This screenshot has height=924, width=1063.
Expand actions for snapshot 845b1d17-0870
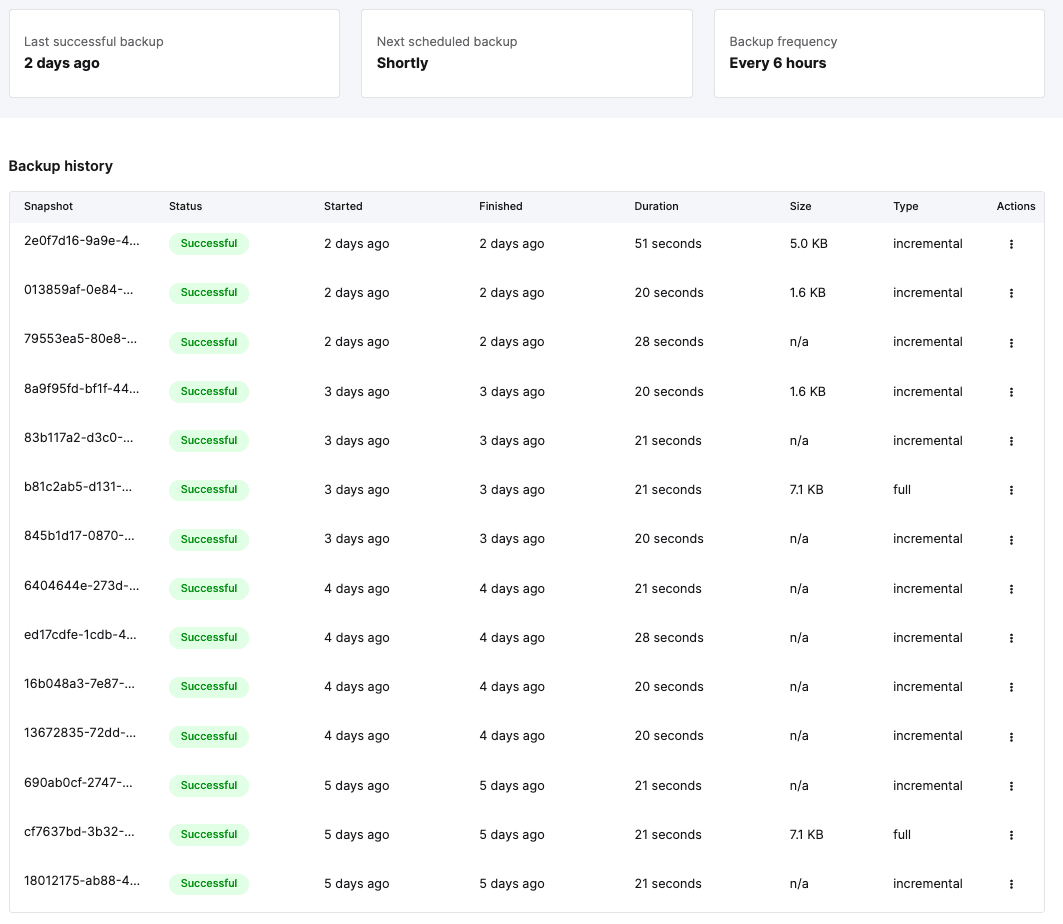(1011, 540)
